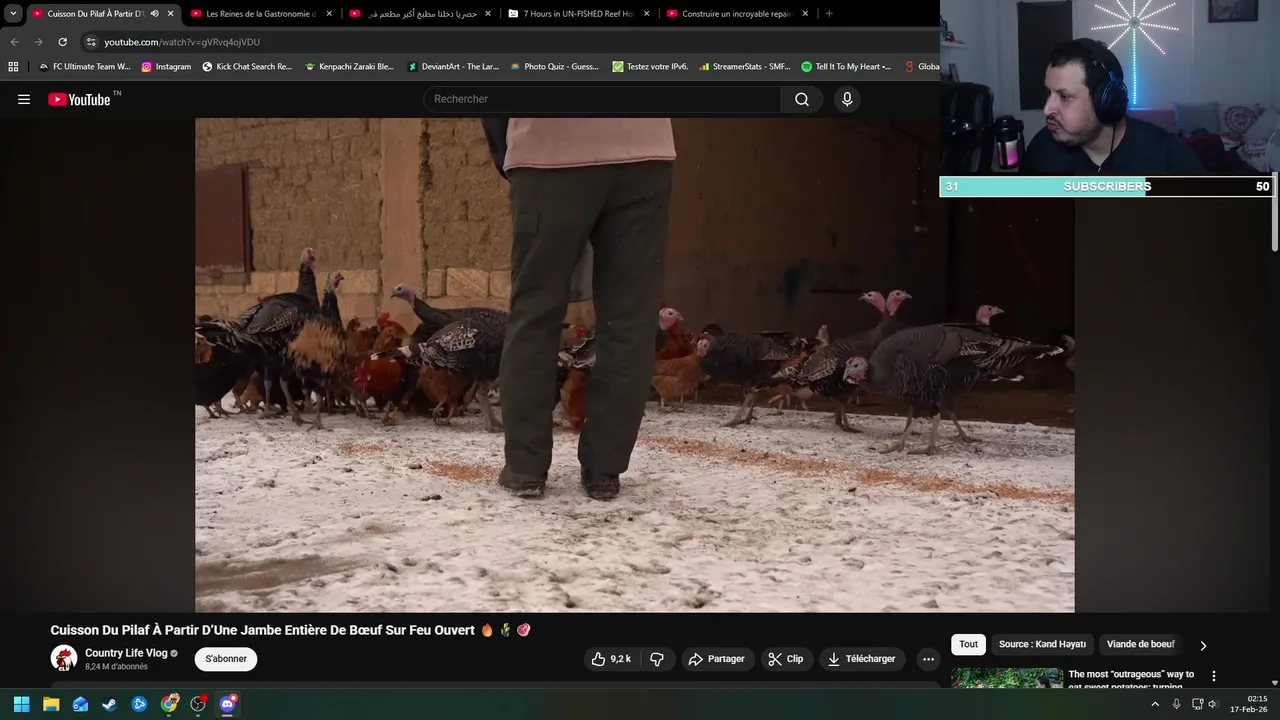Go to YouTube home via logo

[x=79, y=99]
